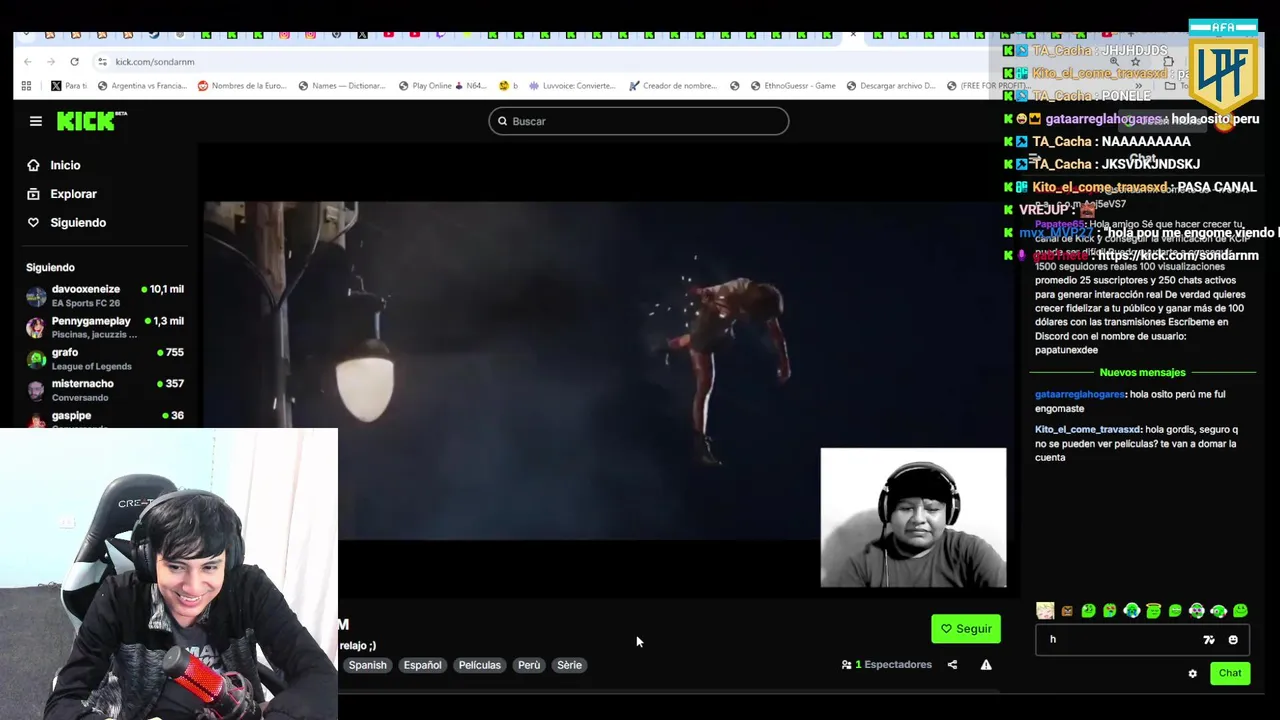Open Play Online N64 bookmark

click(x=442, y=86)
